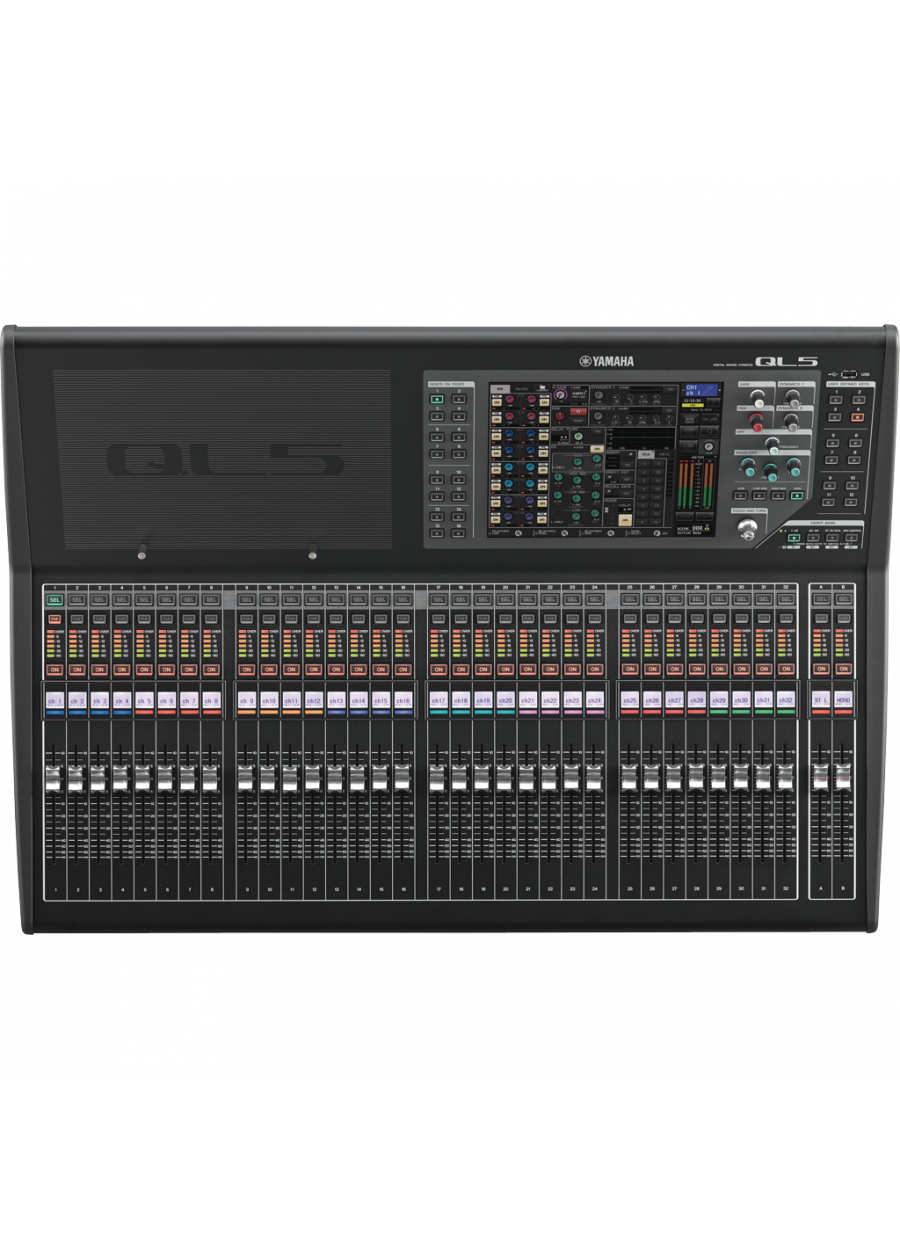Trigger the lit red User Defined Key 4
900x1260 pixels.
(858, 416)
